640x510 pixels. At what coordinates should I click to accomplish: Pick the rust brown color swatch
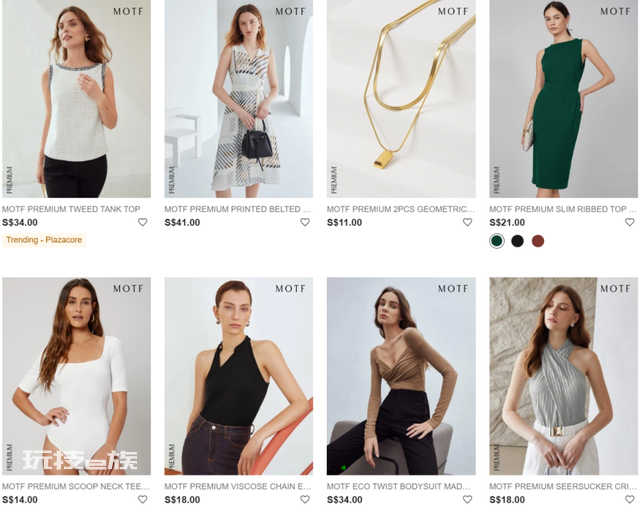click(538, 241)
